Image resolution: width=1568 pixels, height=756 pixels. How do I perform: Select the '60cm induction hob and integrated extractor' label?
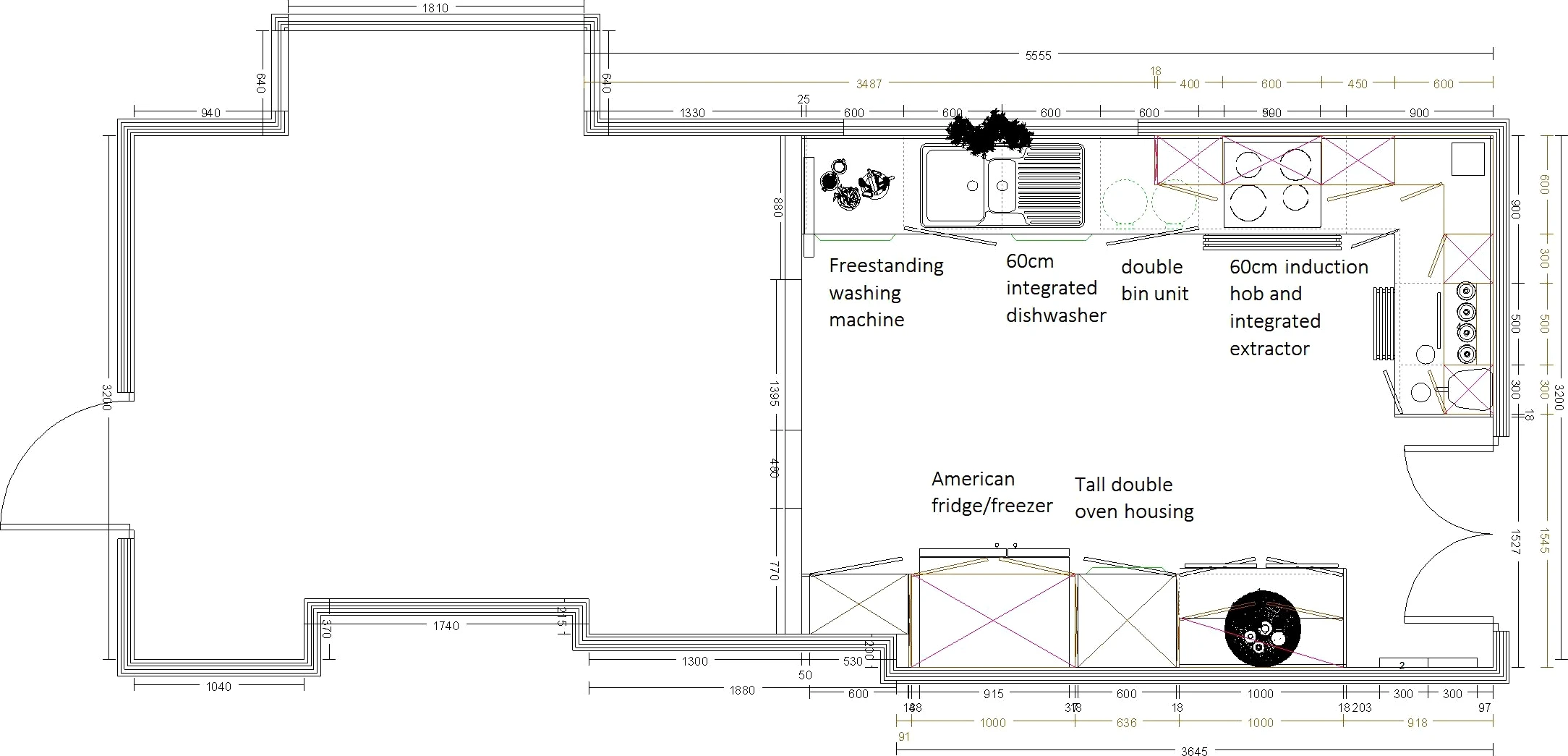click(x=1298, y=307)
